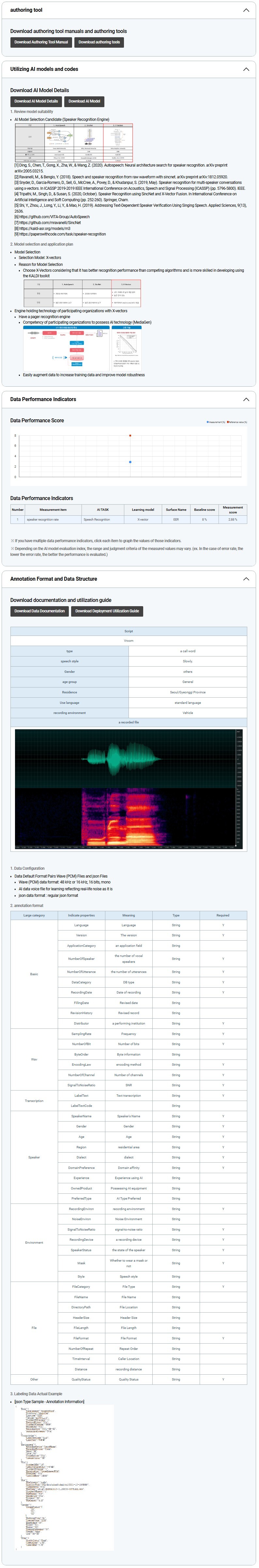Screen dimensions: 259x1568
Task: Click Download AI Model Details button
Action: point(36,101)
